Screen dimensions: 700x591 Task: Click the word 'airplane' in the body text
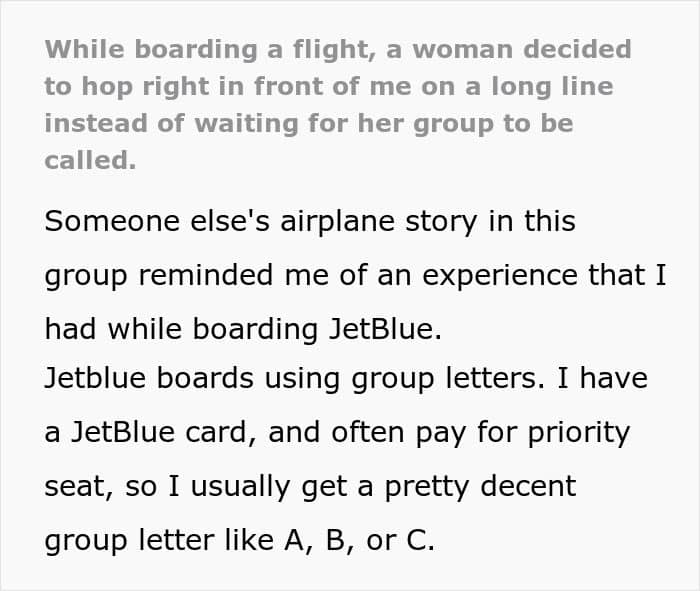pyautogui.click(x=338, y=222)
